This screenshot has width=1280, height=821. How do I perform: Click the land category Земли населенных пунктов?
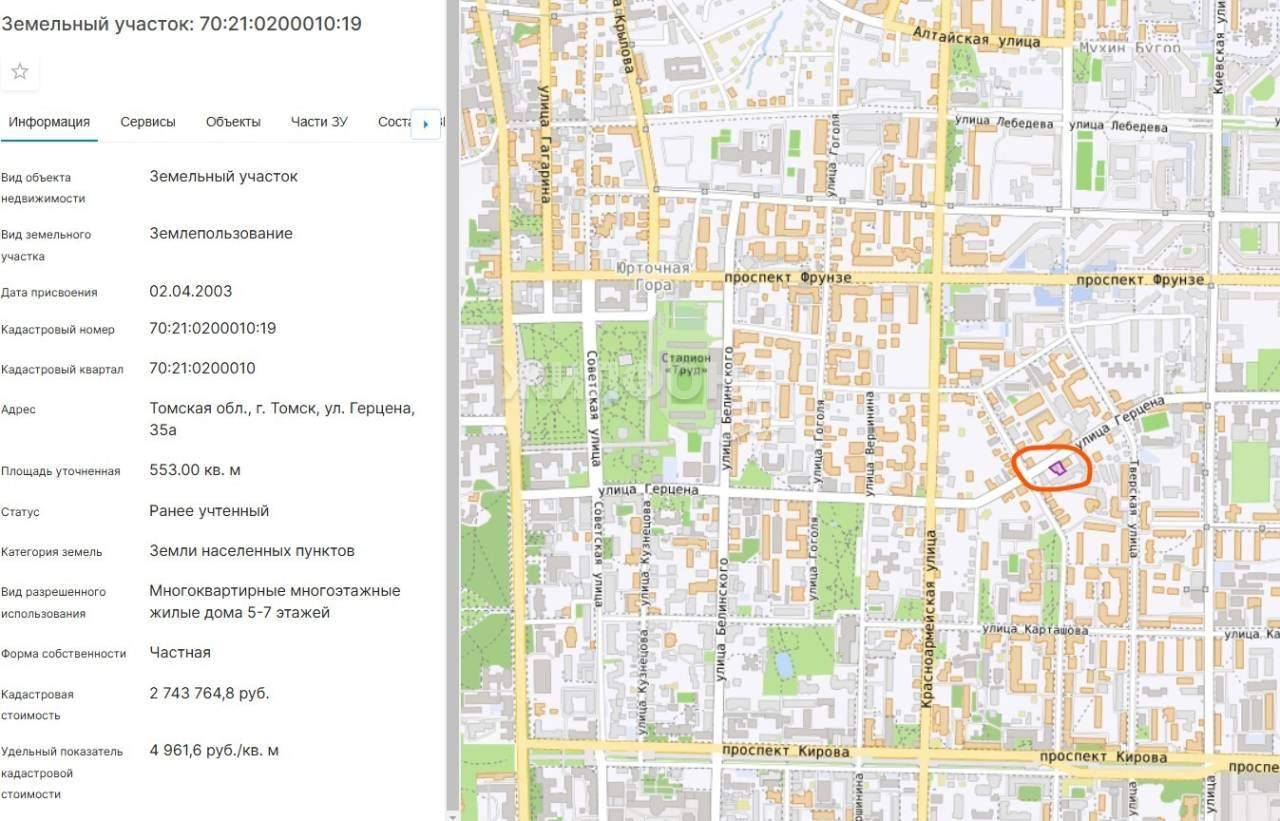(x=252, y=550)
